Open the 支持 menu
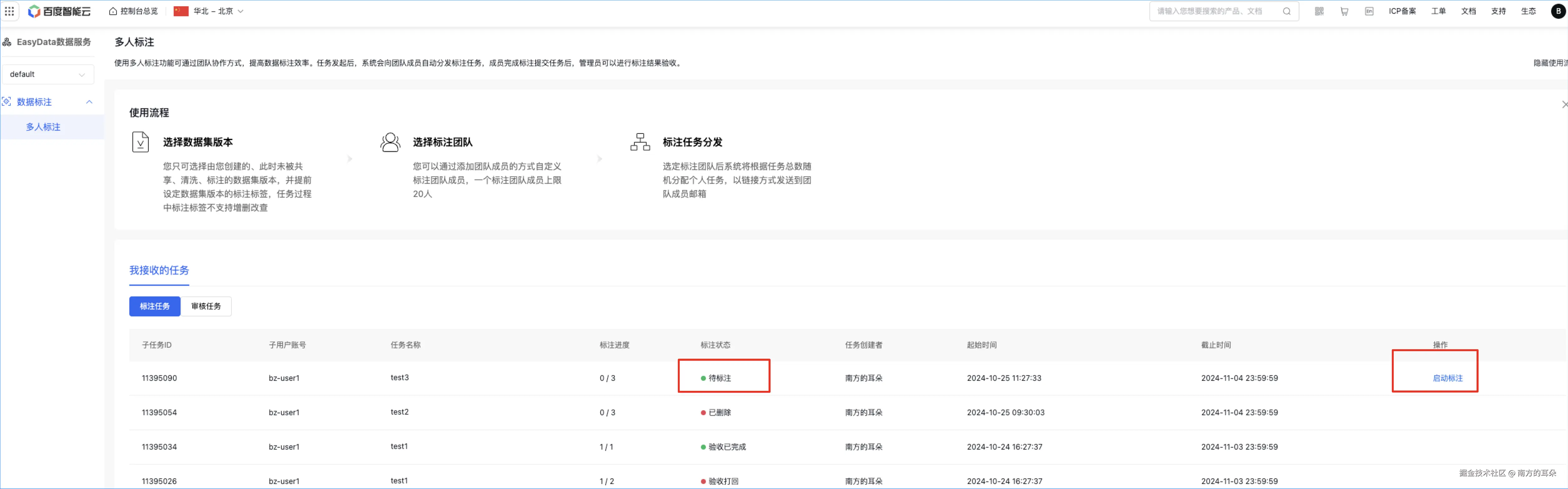The width and height of the screenshot is (1568, 489). 1498,11
